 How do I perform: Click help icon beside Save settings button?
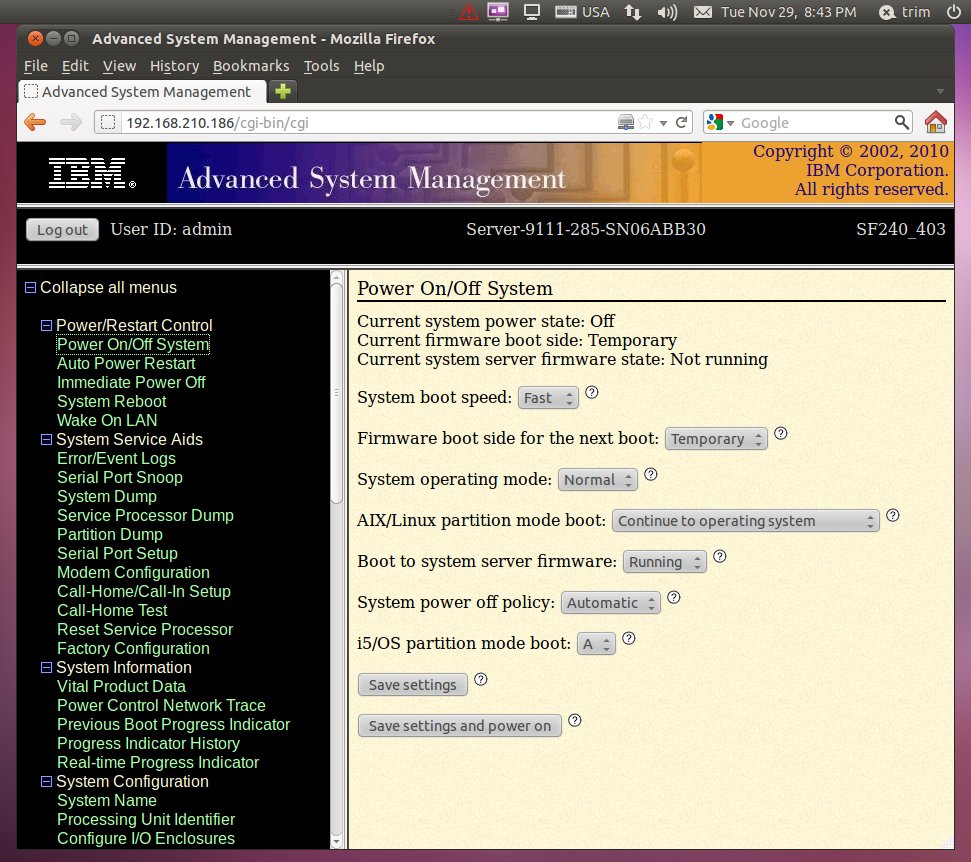point(481,680)
